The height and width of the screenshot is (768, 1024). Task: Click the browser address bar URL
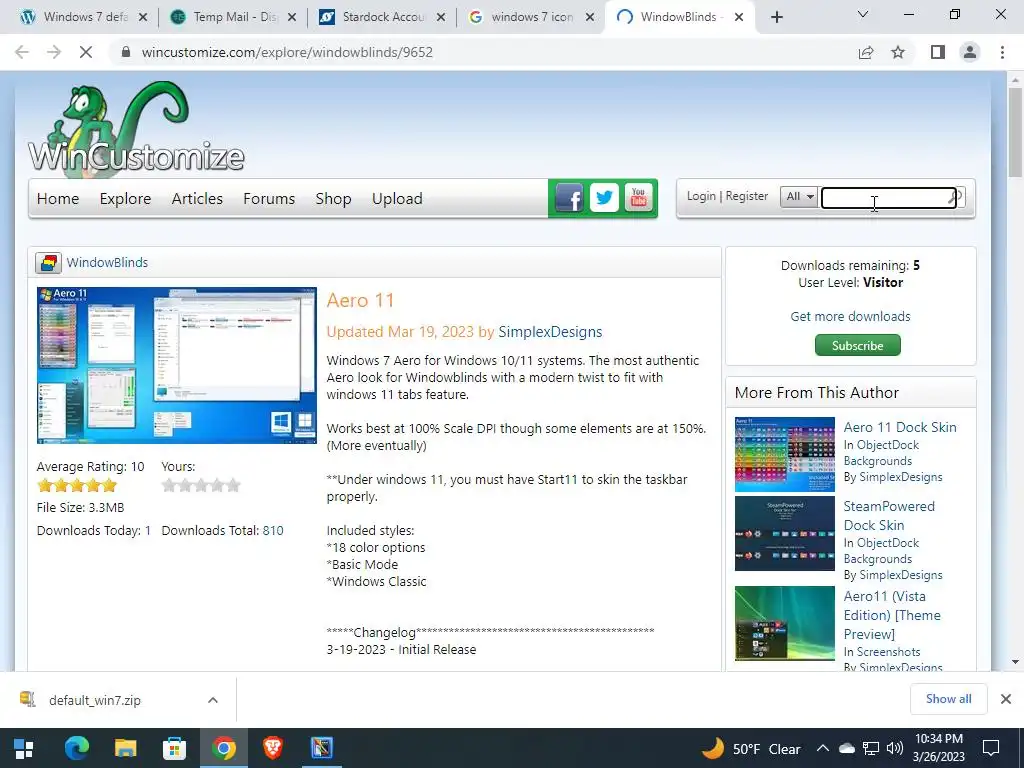(287, 52)
